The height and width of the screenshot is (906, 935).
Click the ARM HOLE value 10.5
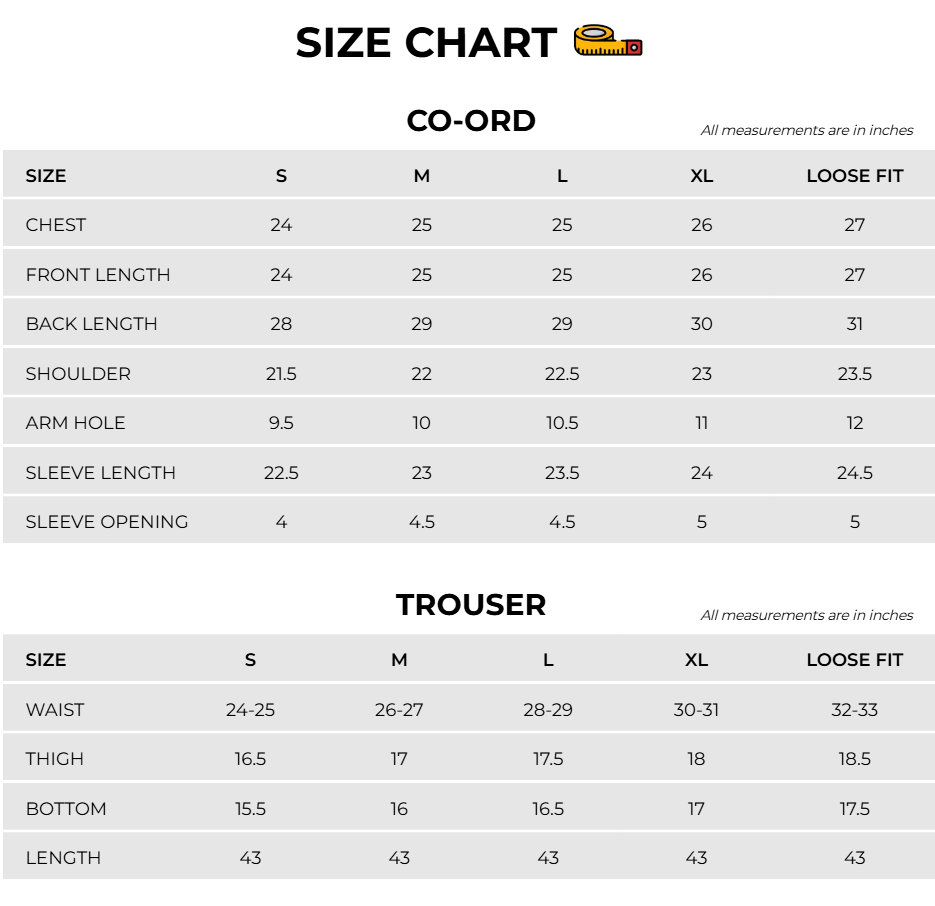coord(562,423)
